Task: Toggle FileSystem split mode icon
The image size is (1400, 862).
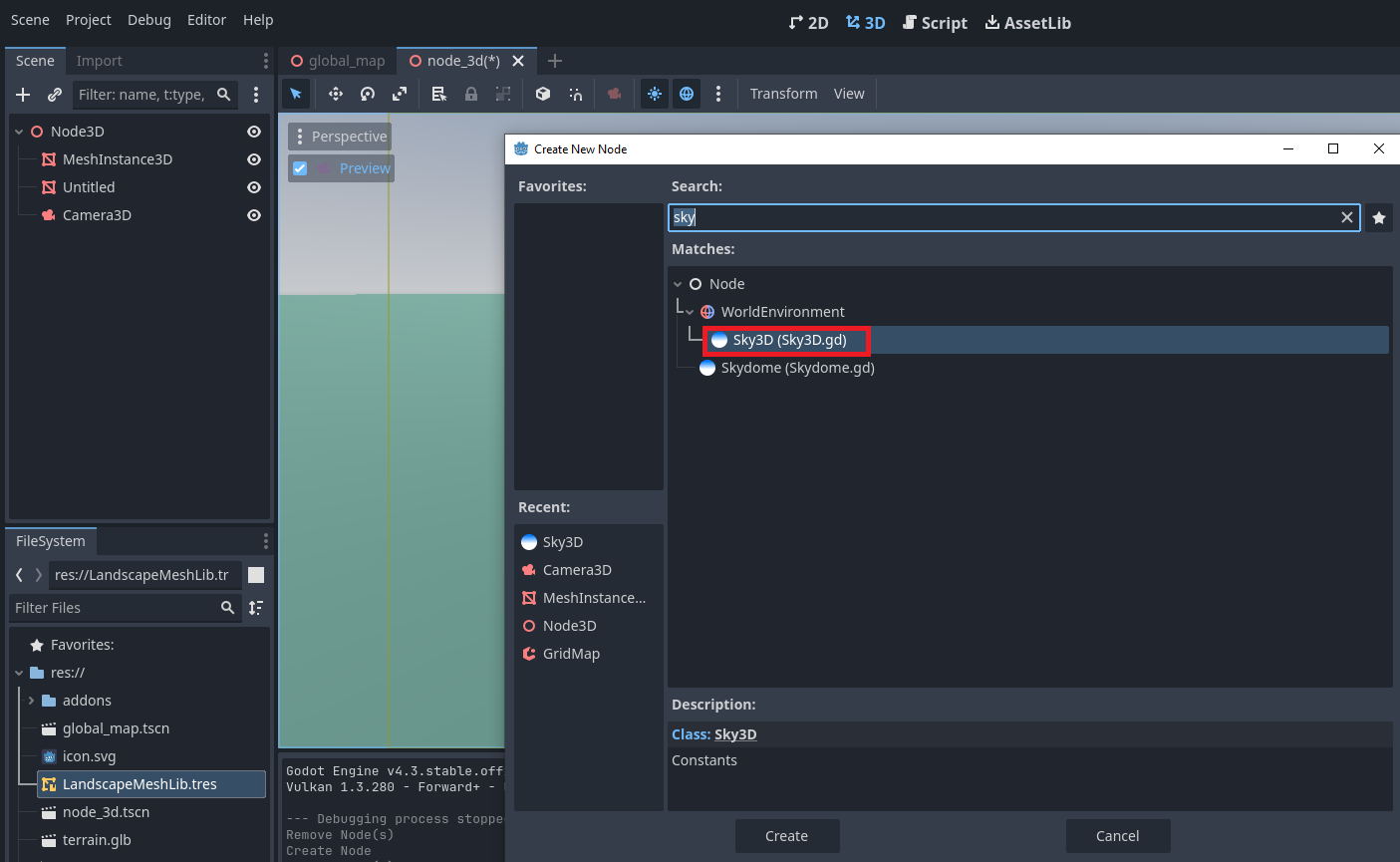Action: point(256,575)
